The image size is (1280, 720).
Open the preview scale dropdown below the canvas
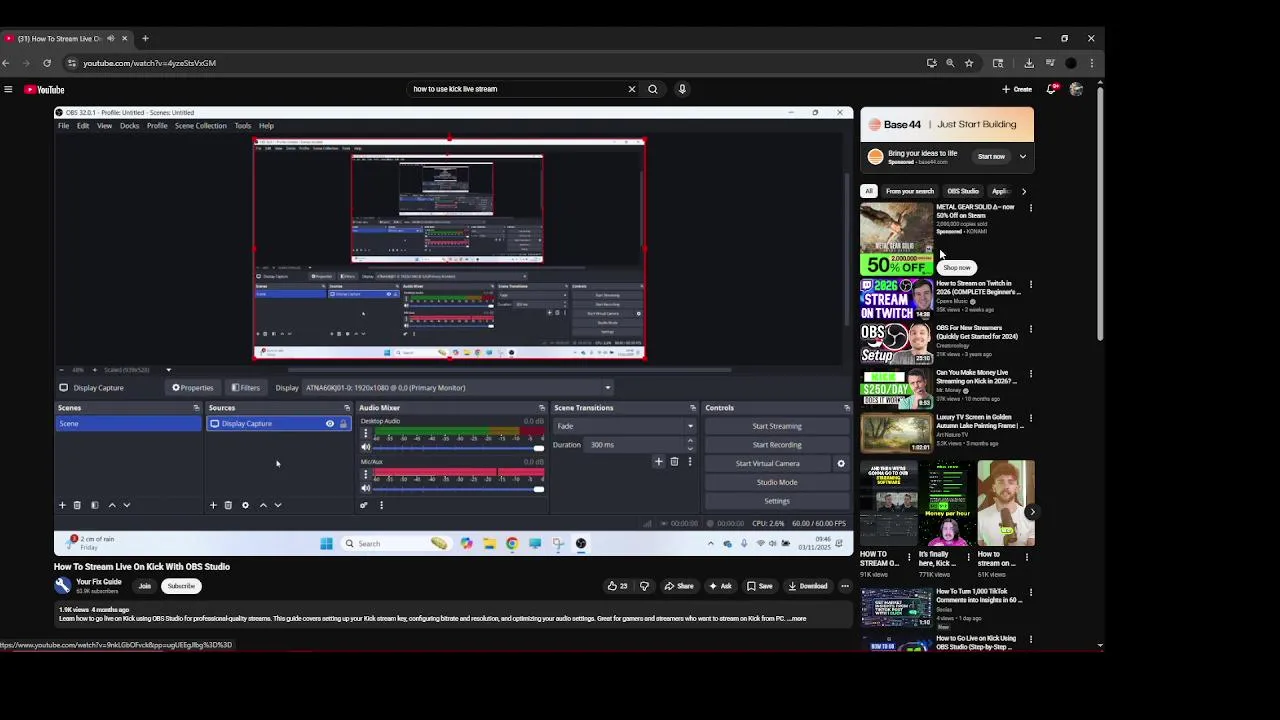click(x=168, y=370)
